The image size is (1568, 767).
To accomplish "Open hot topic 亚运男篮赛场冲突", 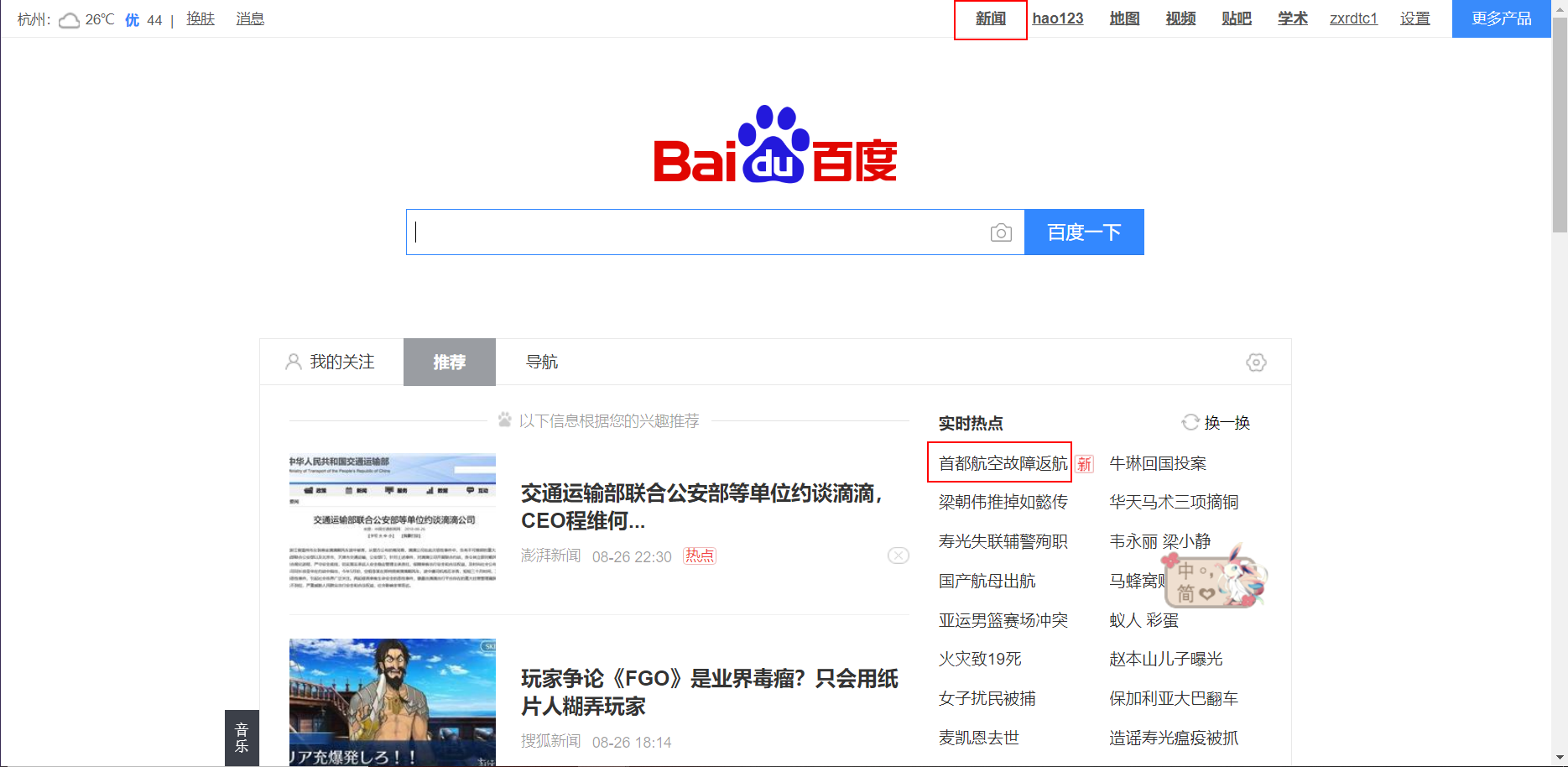I will pyautogui.click(x=1003, y=620).
